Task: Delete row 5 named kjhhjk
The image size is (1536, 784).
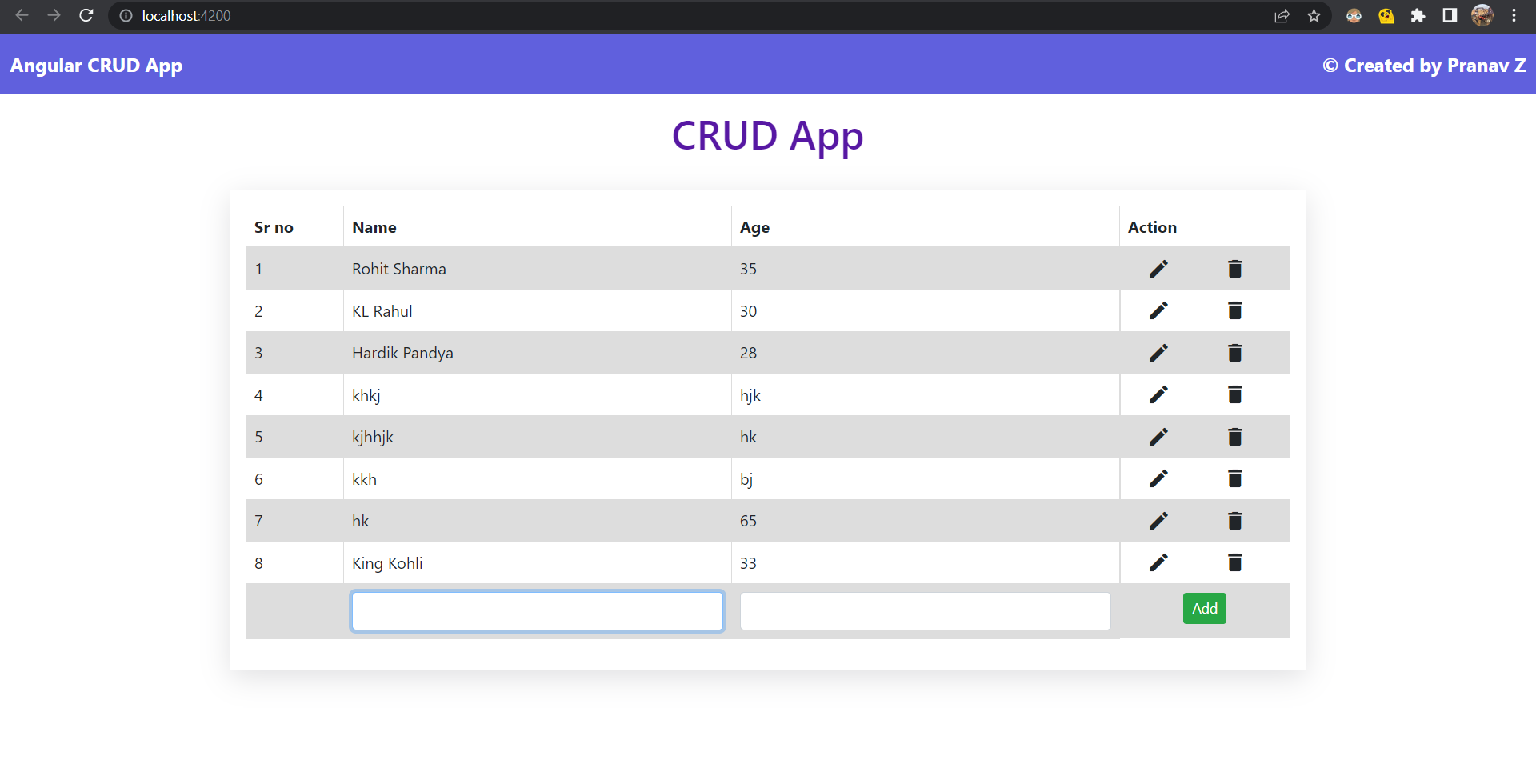Action: point(1234,437)
